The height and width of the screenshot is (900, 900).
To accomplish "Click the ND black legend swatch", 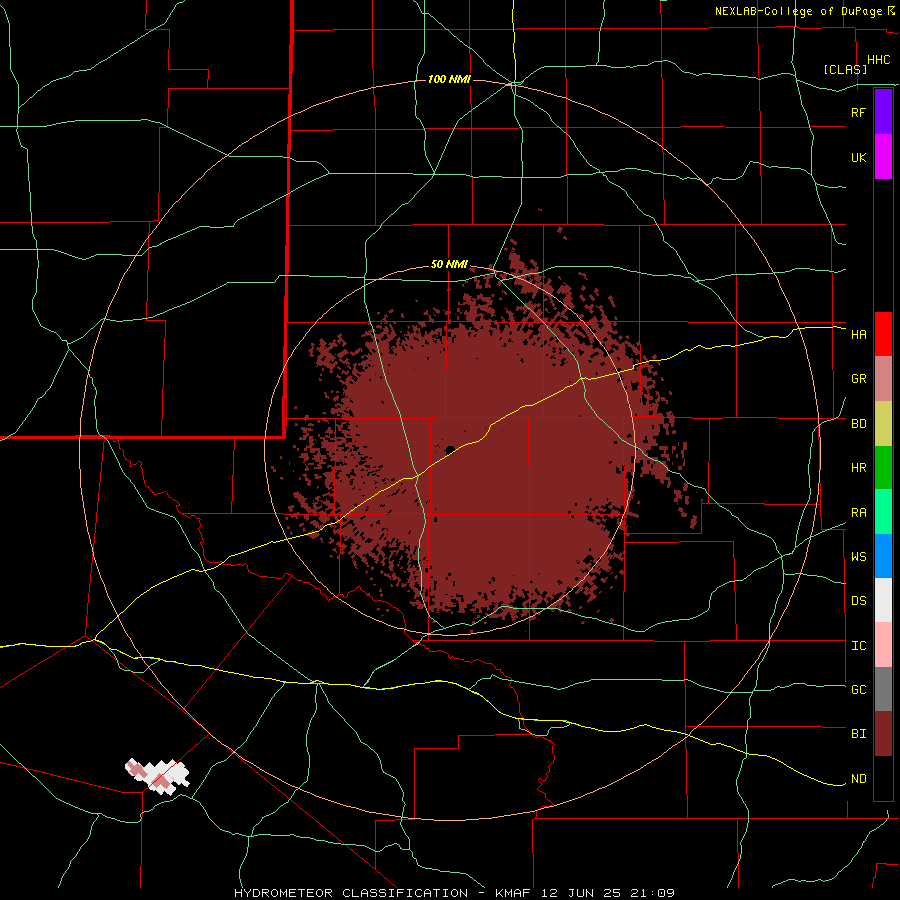I will (x=883, y=778).
